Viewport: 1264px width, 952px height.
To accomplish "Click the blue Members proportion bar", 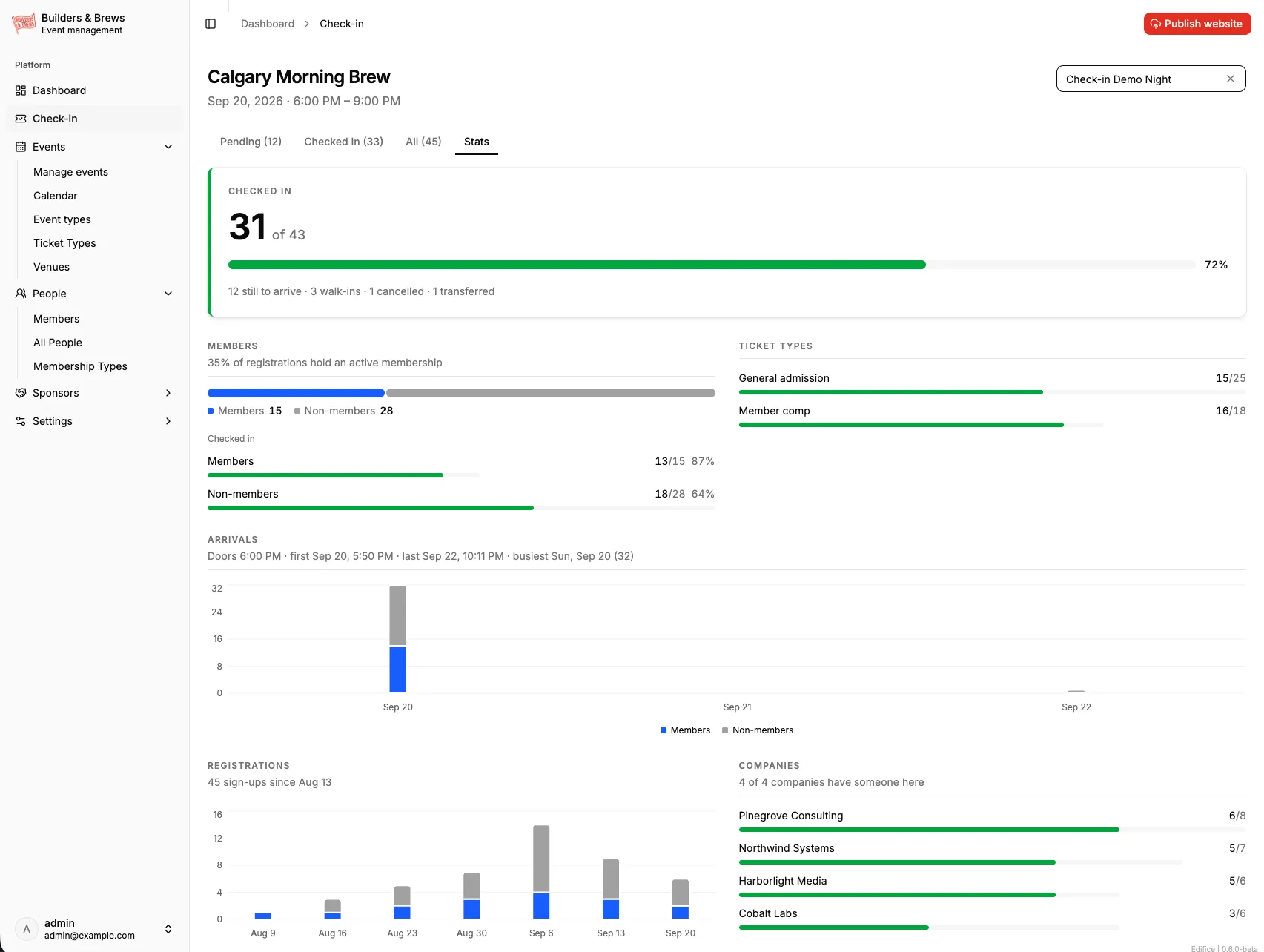I will click(296, 393).
